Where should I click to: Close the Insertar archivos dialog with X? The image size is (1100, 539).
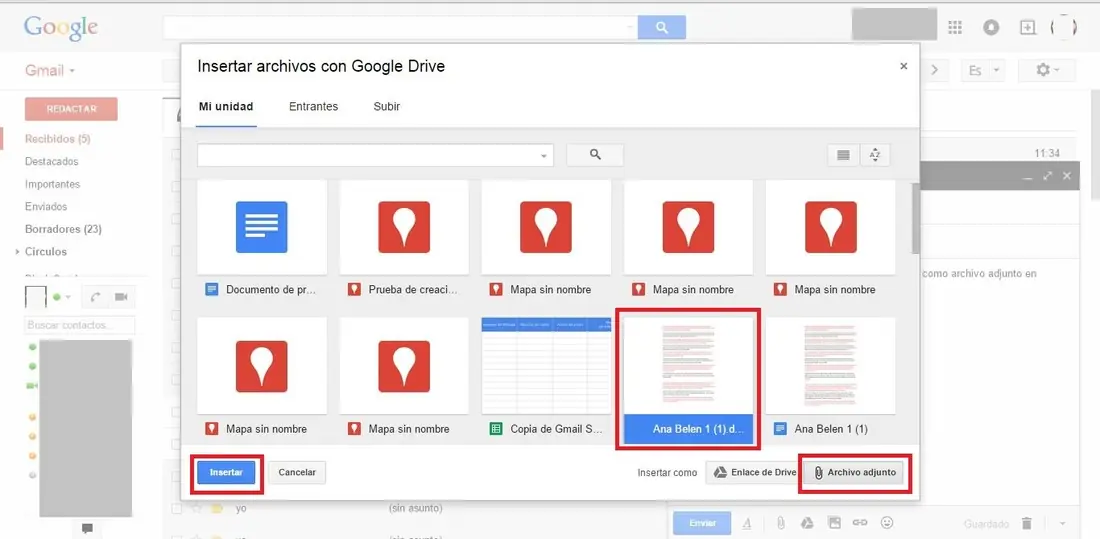tap(904, 66)
